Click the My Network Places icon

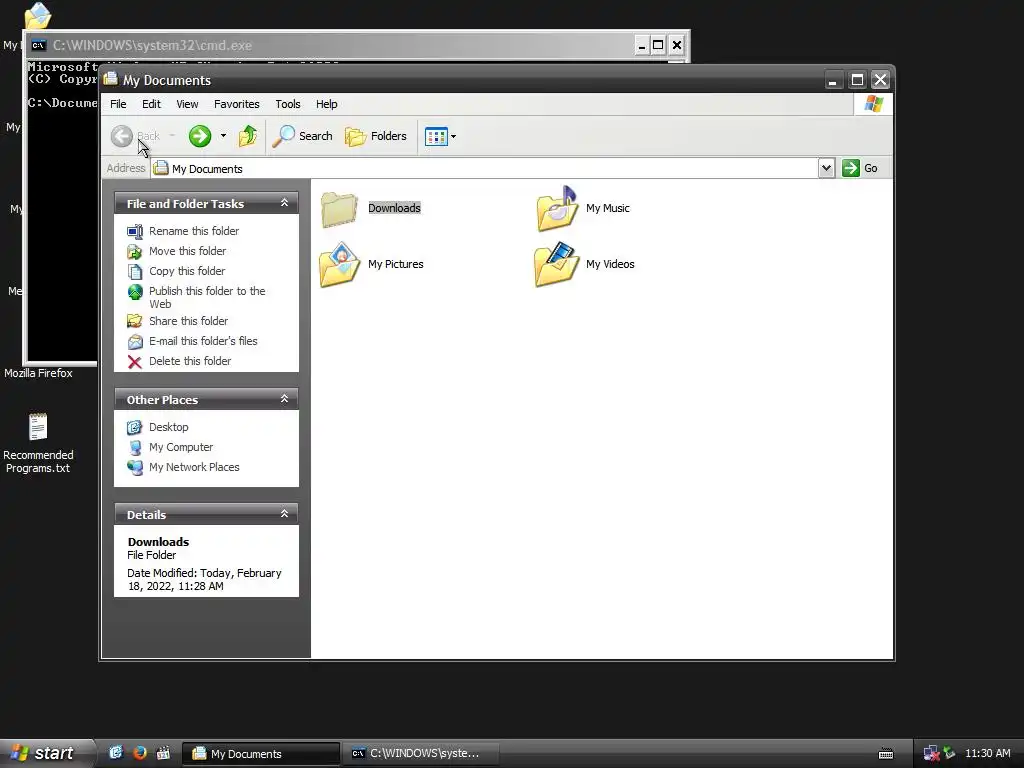tap(135, 468)
